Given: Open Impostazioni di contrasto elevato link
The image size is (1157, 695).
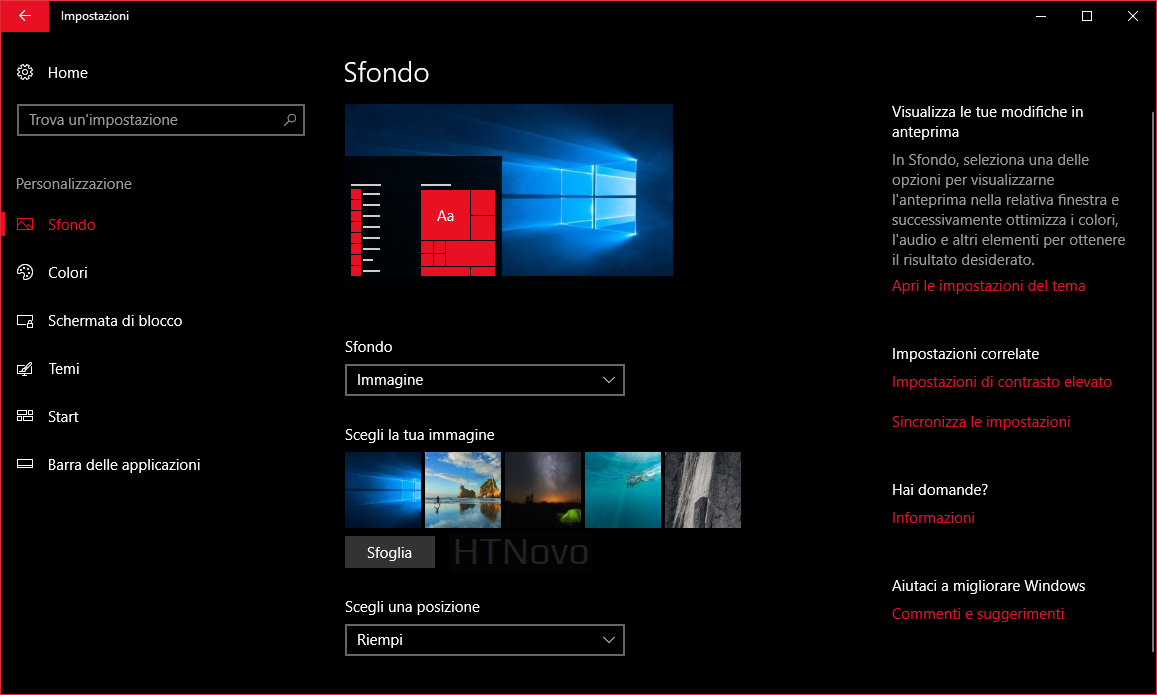Looking at the screenshot, I should [1001, 381].
